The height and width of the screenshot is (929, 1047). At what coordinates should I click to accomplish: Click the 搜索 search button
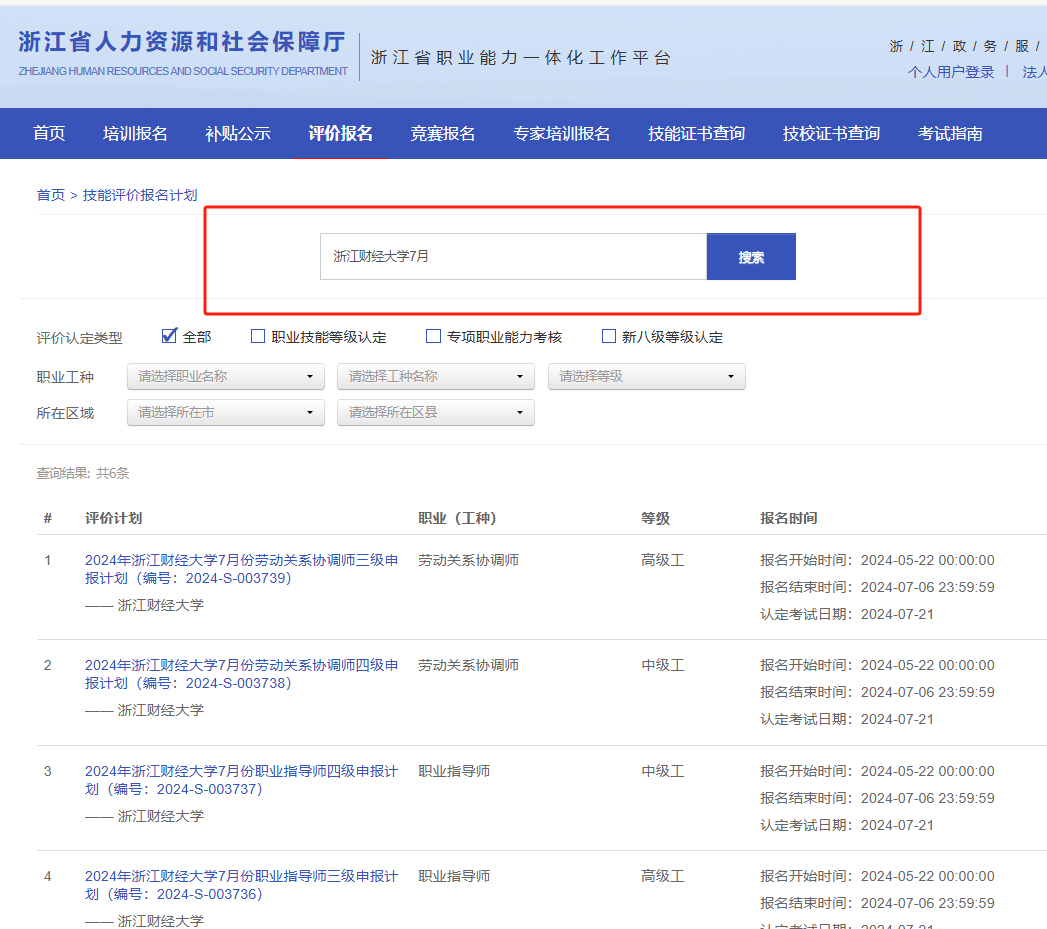751,257
